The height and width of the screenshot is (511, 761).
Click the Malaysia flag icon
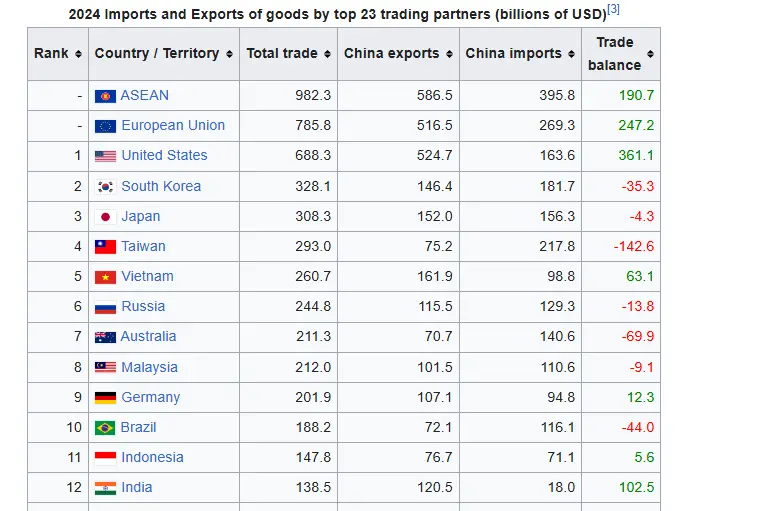tap(105, 367)
